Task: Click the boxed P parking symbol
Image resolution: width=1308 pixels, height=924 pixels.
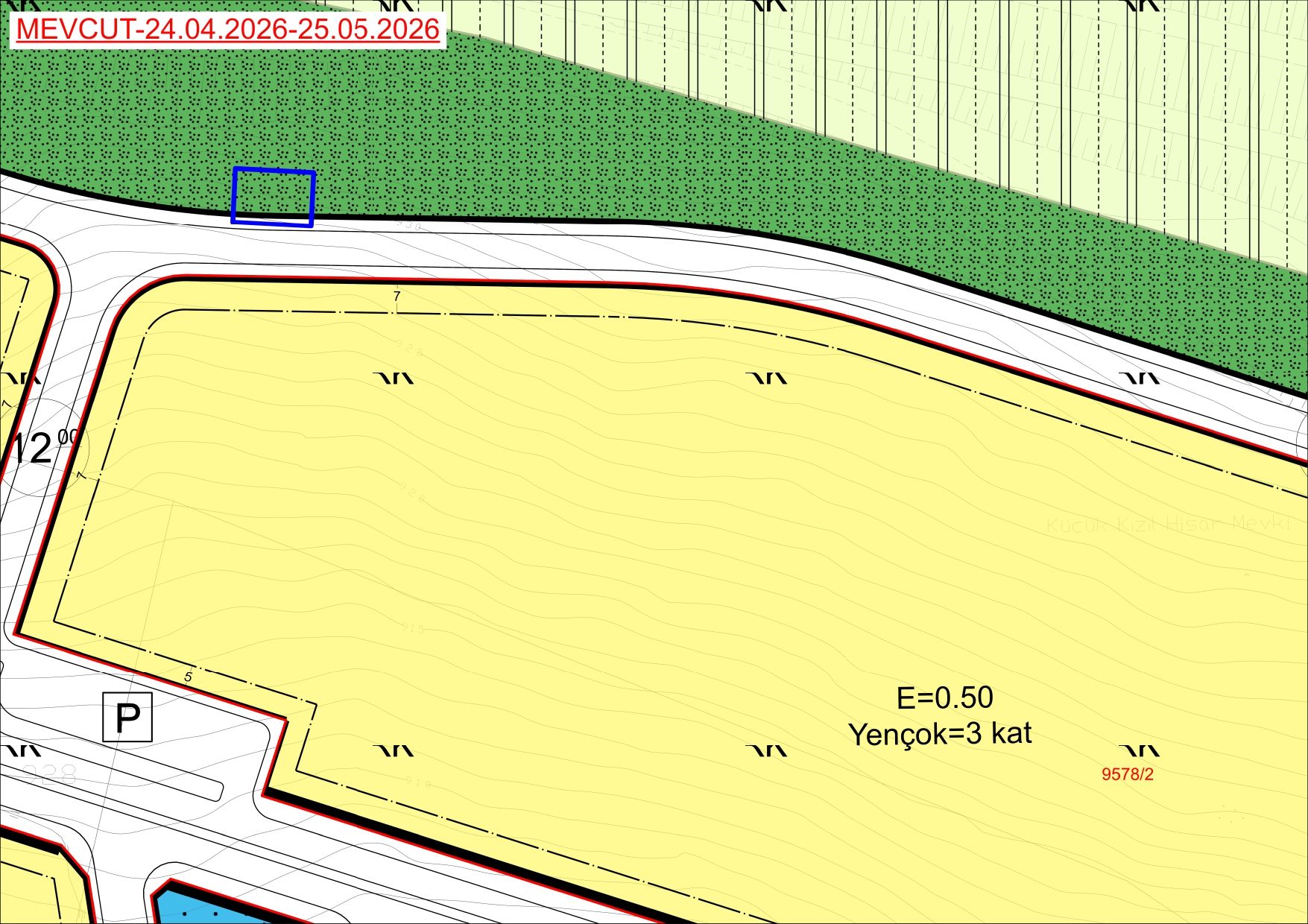Action: pyautogui.click(x=127, y=718)
